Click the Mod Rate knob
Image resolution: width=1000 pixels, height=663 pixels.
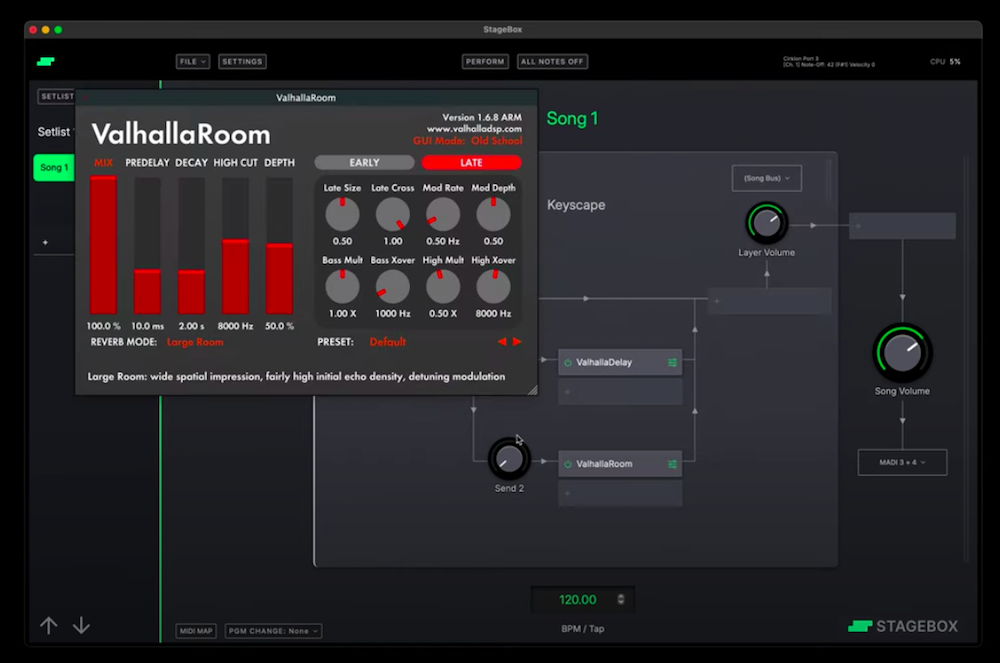click(443, 214)
